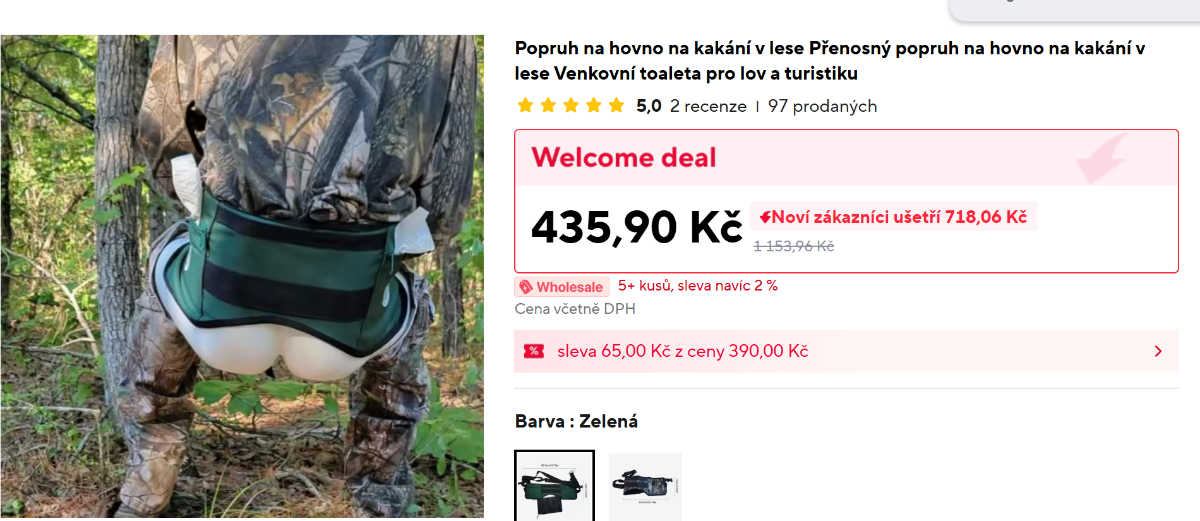Click the product title text
This screenshot has height=521, width=1200.
[x=830, y=61]
